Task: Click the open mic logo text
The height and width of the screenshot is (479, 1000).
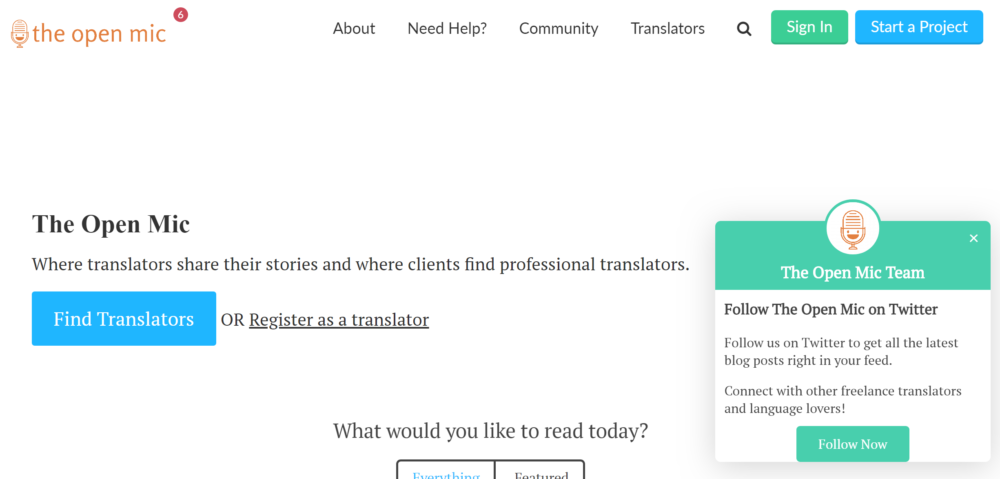Action: click(x=99, y=33)
